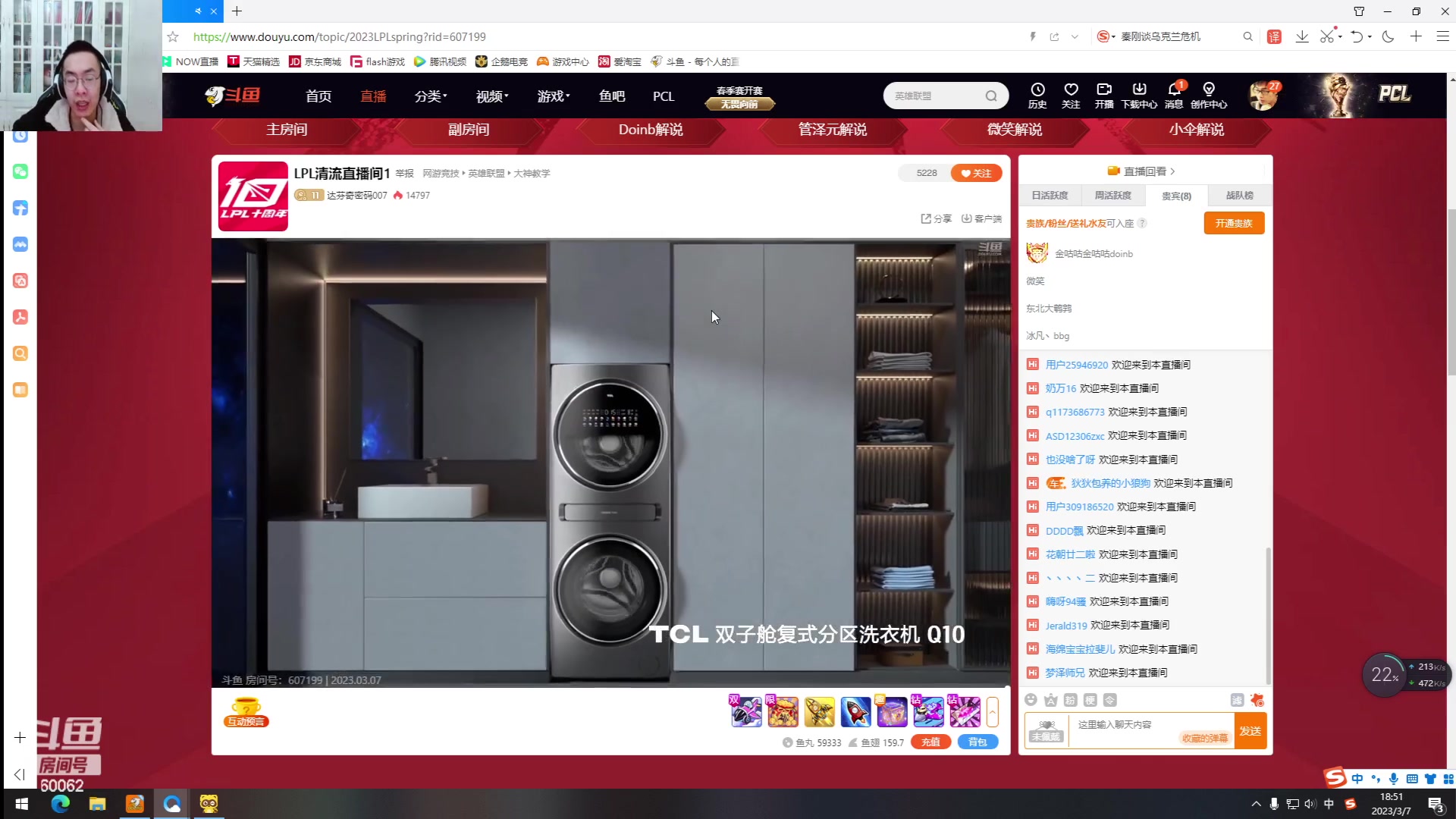This screenshot has width=1456, height=819.
Task: Click the search magnifier in Douyu search box
Action: click(991, 96)
